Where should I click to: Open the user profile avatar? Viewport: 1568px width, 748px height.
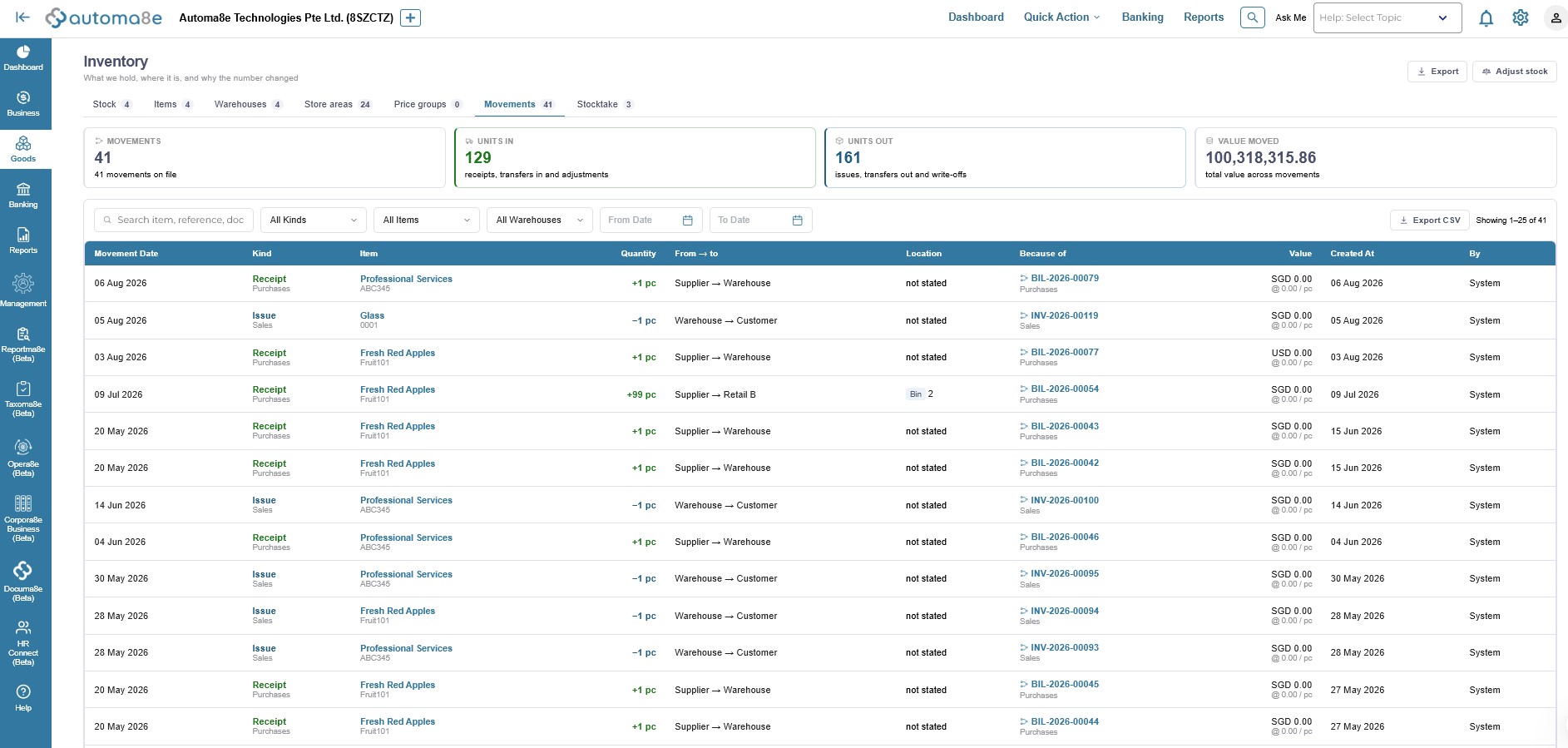tap(1555, 17)
